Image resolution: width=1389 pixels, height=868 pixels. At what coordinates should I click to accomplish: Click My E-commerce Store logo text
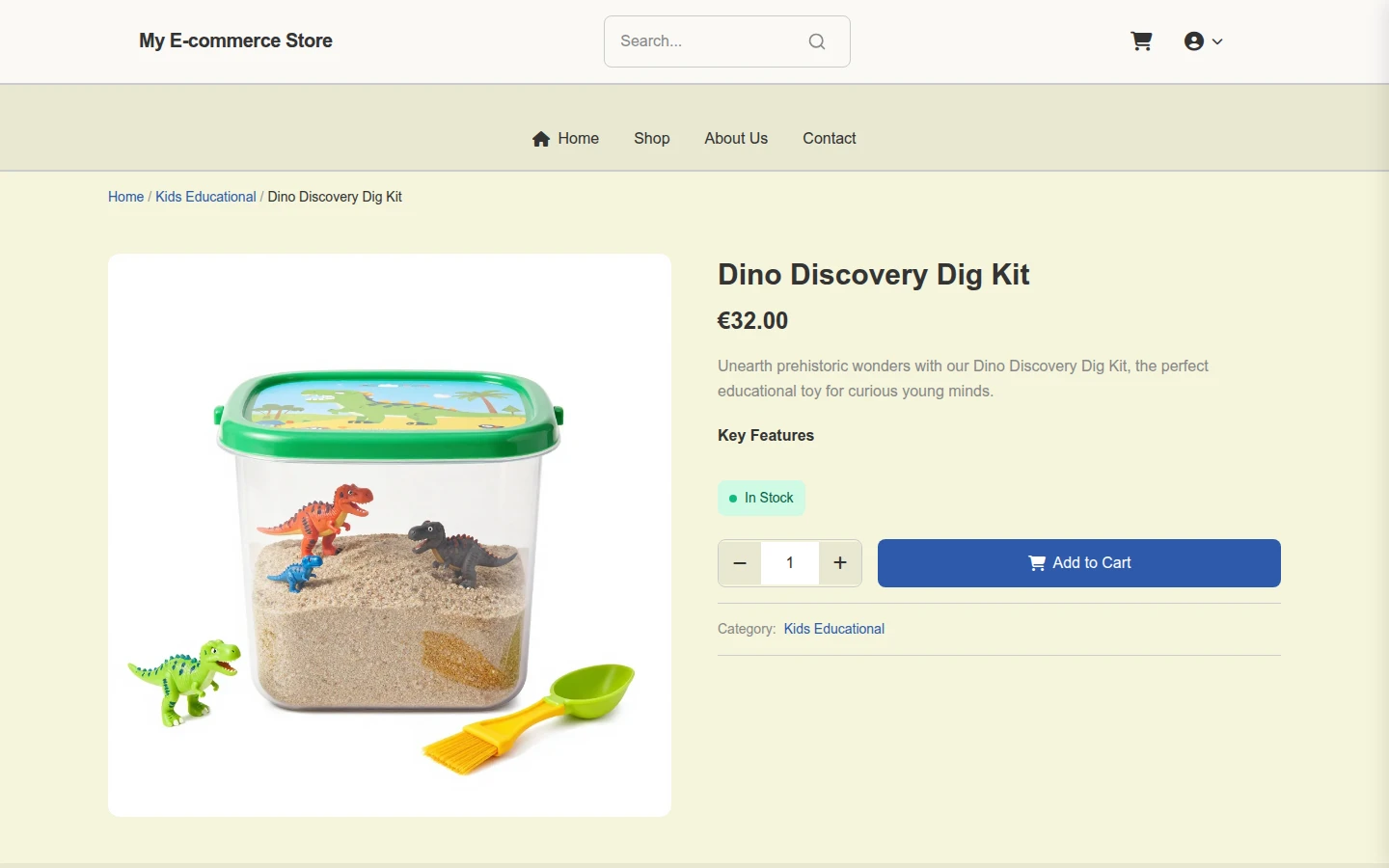pyautogui.click(x=235, y=41)
